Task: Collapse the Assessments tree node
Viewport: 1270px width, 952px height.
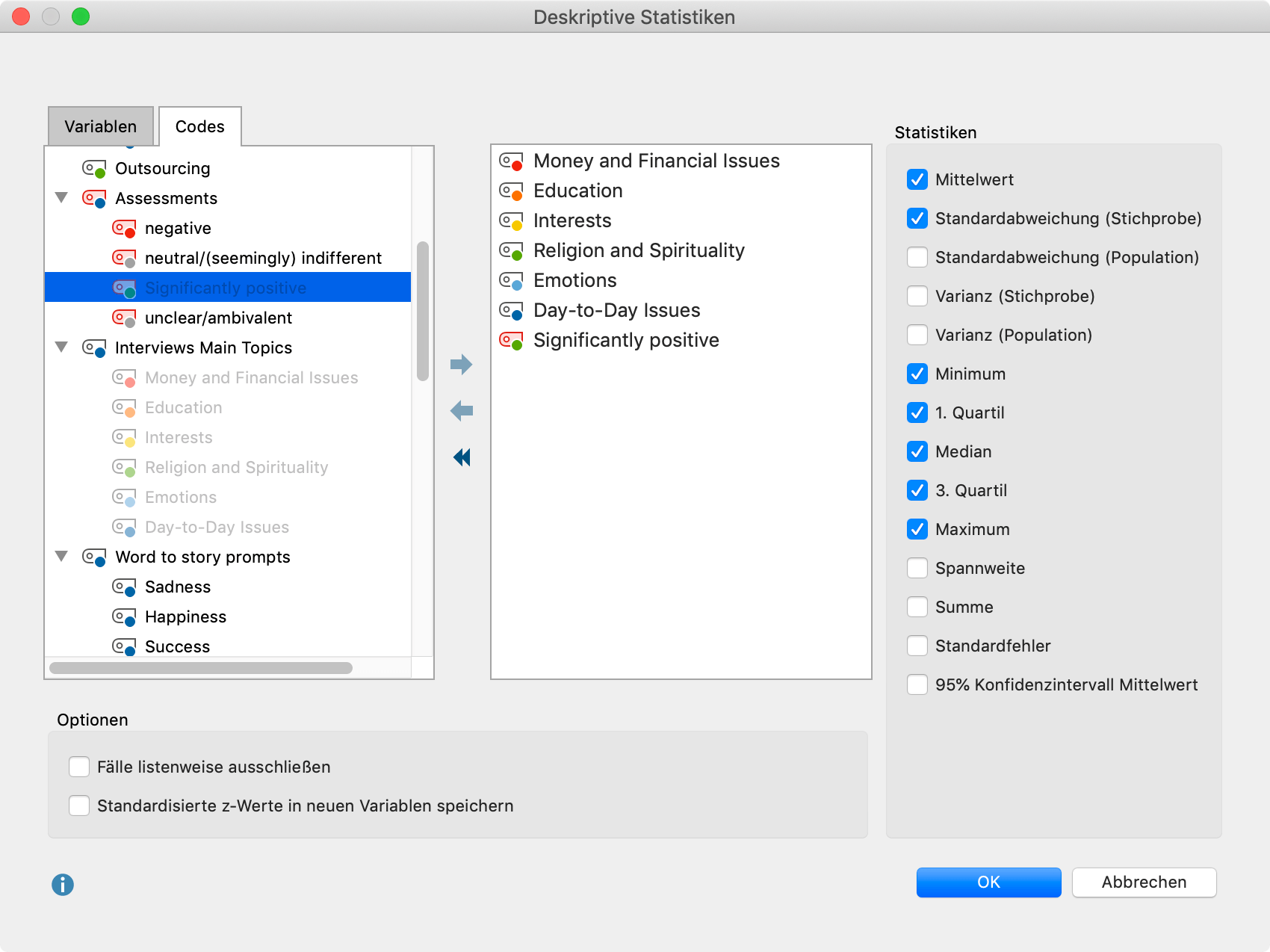Action: pyautogui.click(x=62, y=198)
